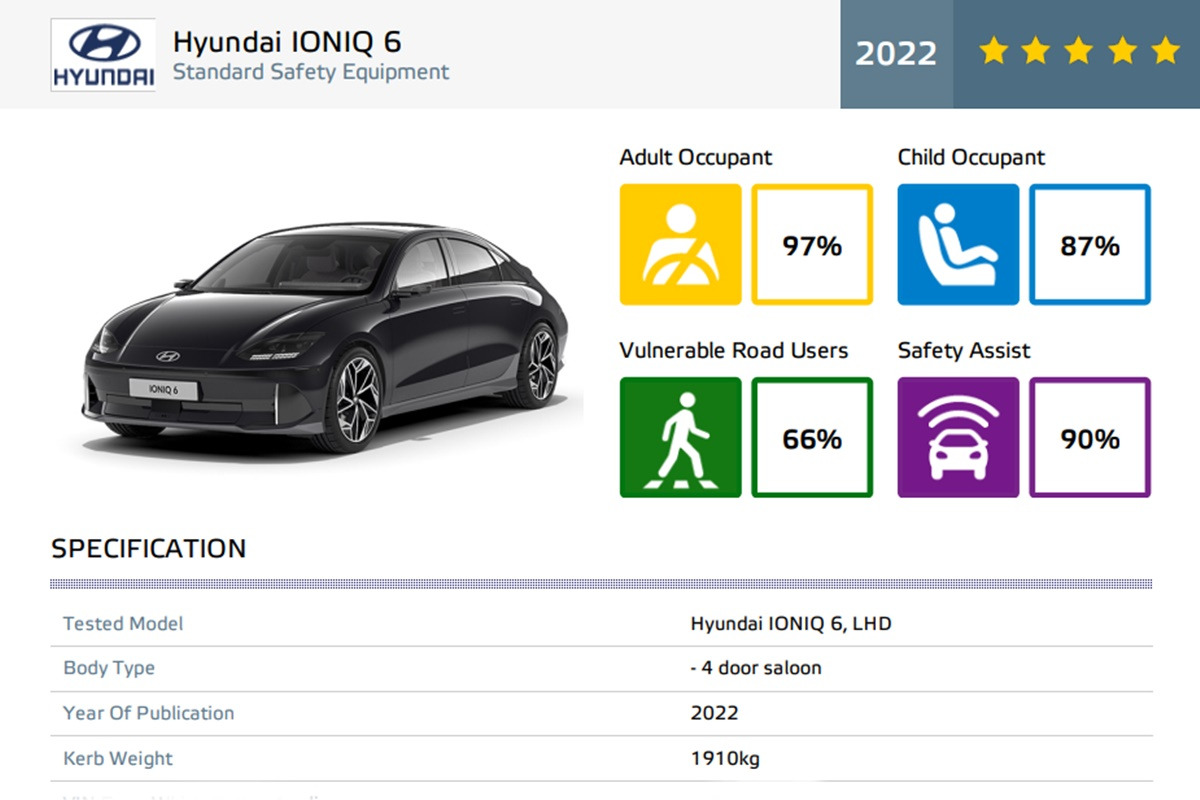
Task: Click the value Hyundai IONIQ 6, LHD
Action: [791, 624]
